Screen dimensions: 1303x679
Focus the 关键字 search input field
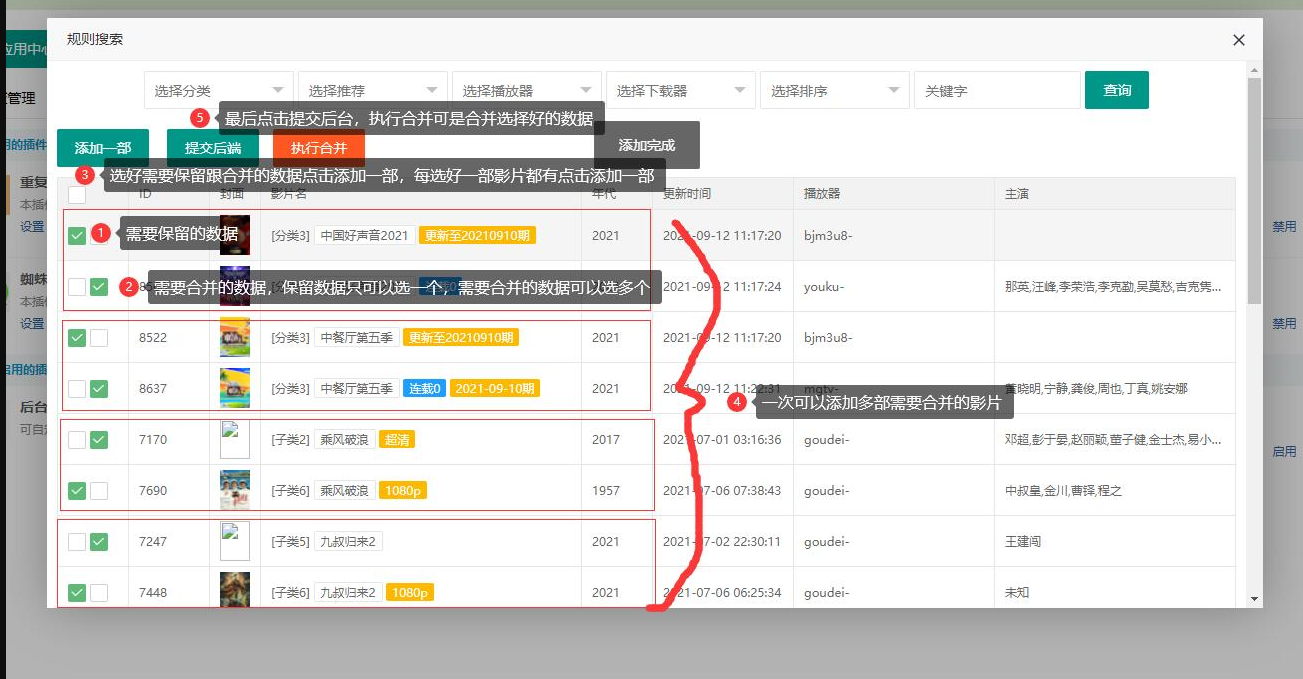997,90
